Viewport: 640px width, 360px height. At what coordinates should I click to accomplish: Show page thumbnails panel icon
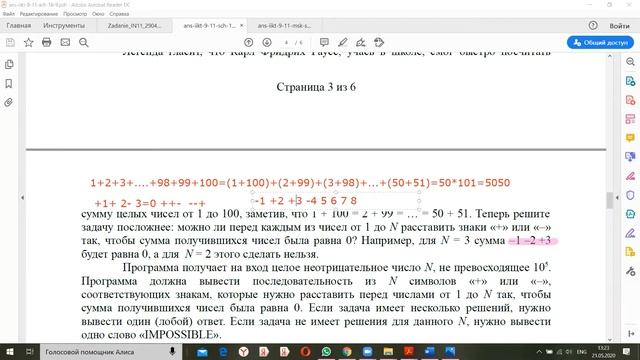(x=9, y=64)
